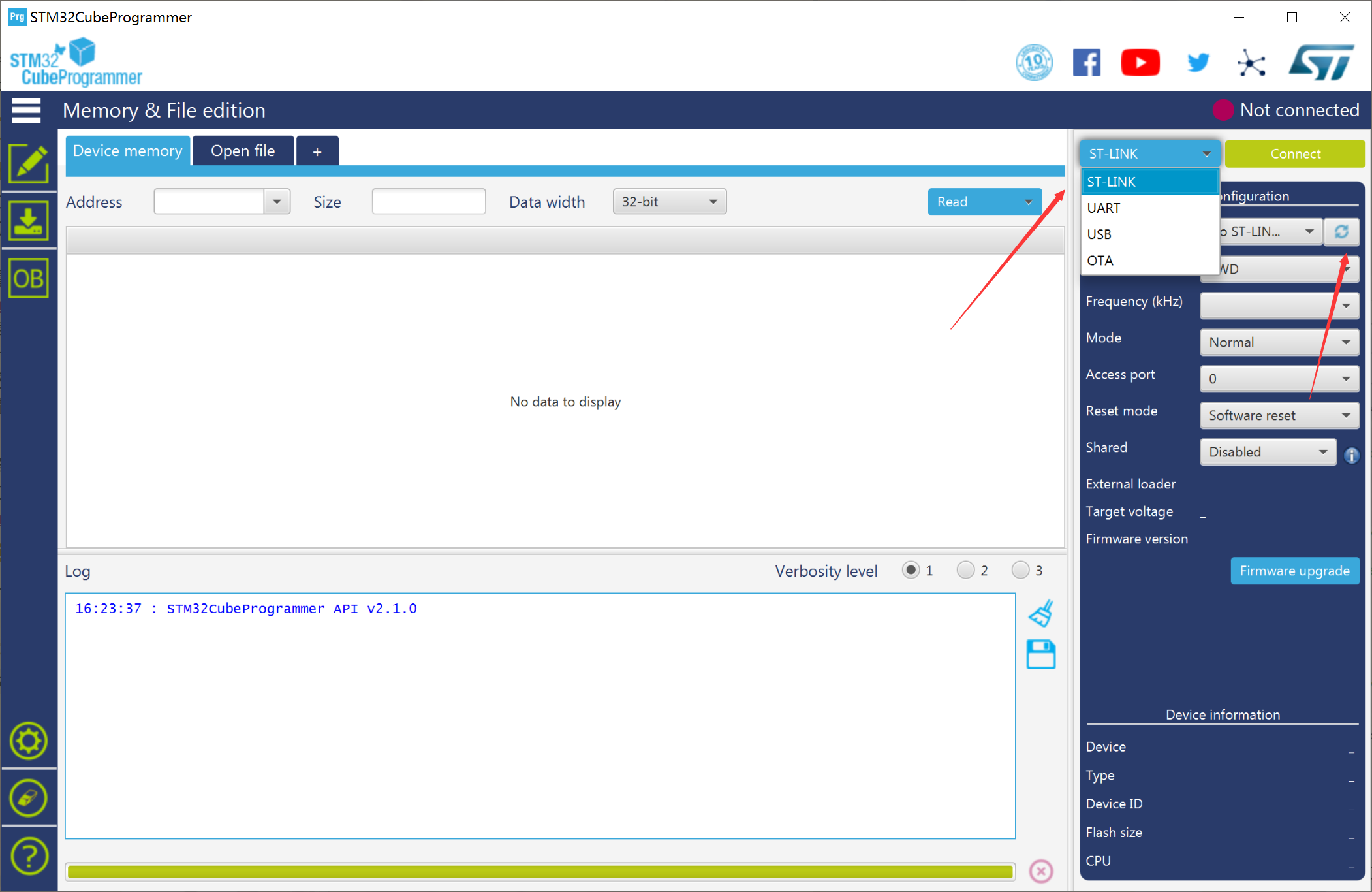Screen dimensions: 1372x892
Task: Open the YouTube channel icon
Action: point(1140,63)
